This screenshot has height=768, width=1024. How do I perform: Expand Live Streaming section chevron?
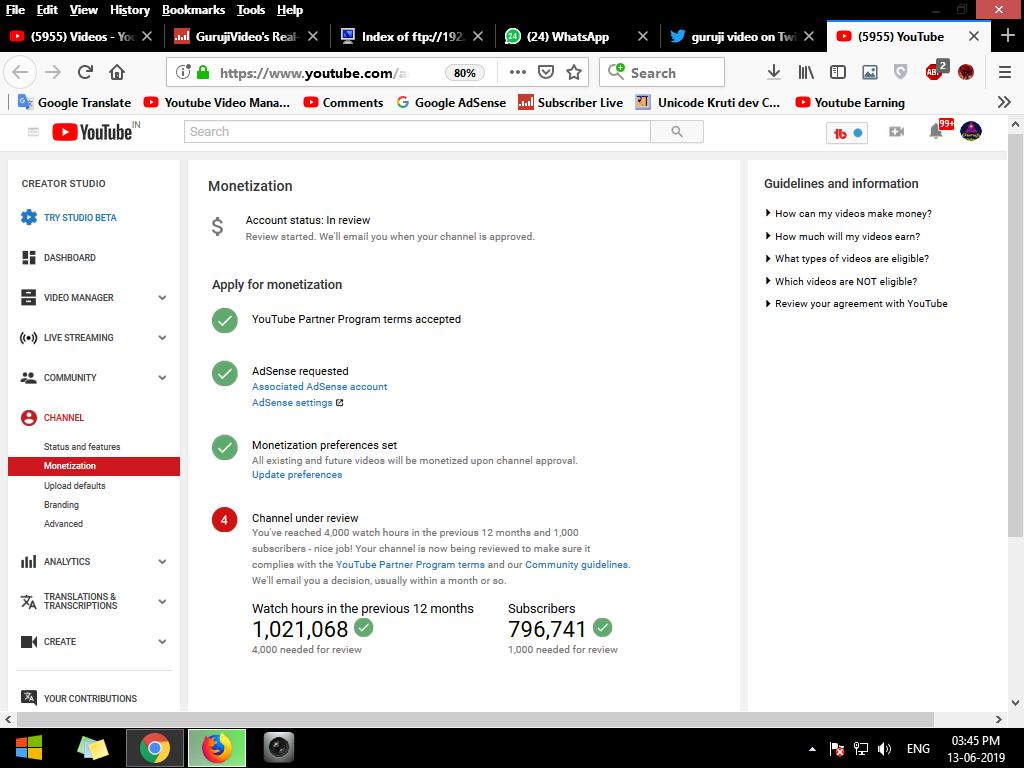coord(162,338)
